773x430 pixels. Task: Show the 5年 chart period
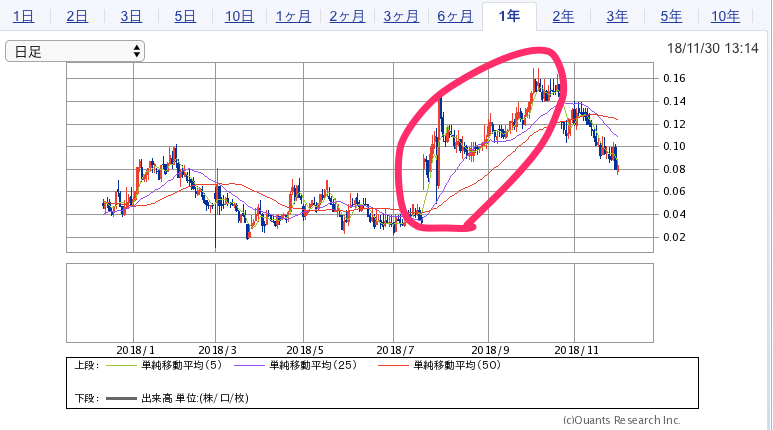pos(671,16)
